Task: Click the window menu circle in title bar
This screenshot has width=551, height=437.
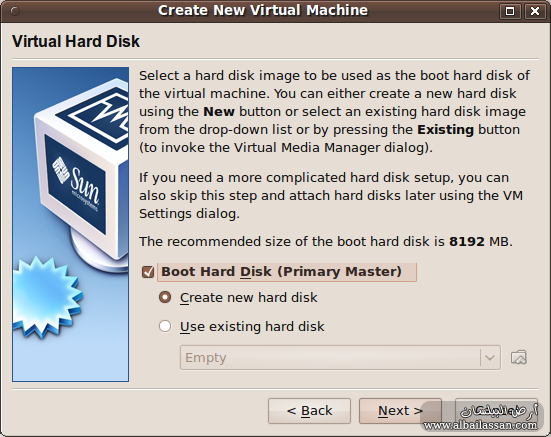Action: tap(15, 11)
